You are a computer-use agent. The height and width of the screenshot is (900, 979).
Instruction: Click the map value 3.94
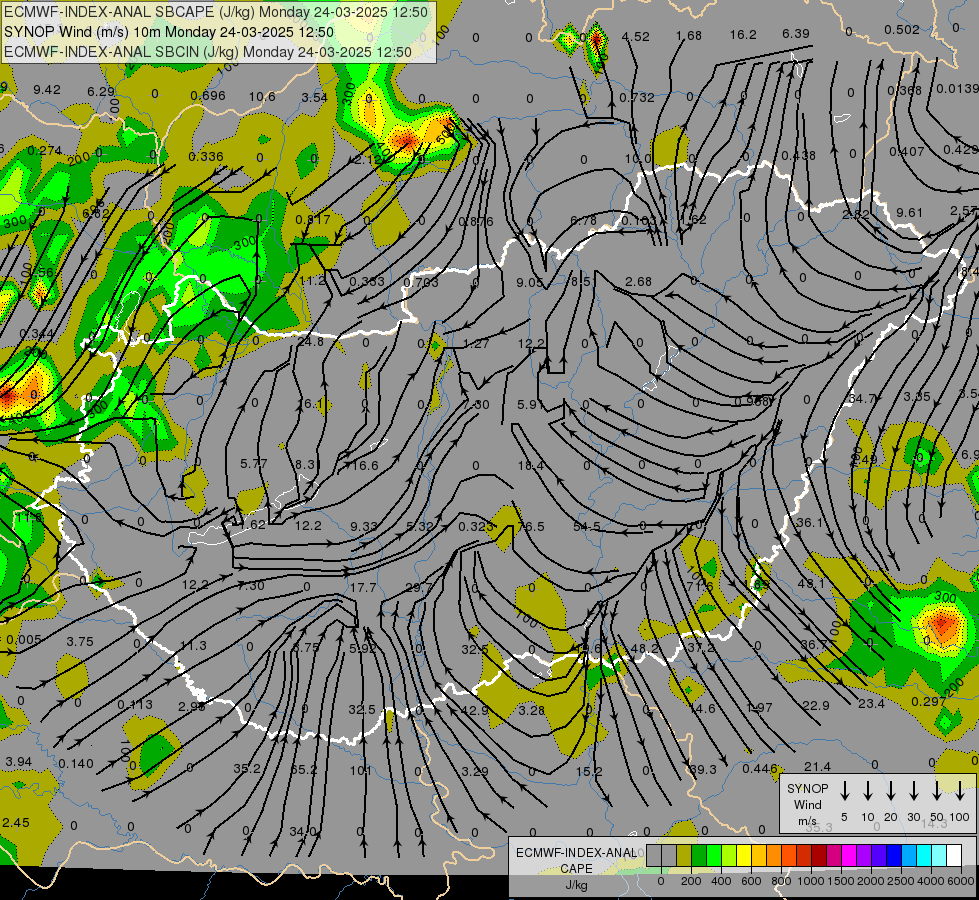coord(18,762)
